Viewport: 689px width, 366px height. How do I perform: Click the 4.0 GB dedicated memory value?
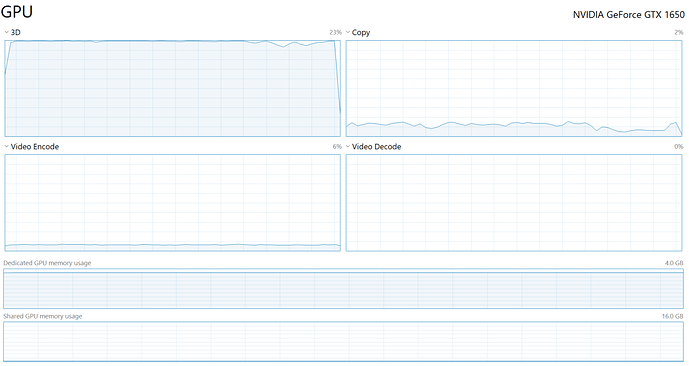pyautogui.click(x=674, y=263)
